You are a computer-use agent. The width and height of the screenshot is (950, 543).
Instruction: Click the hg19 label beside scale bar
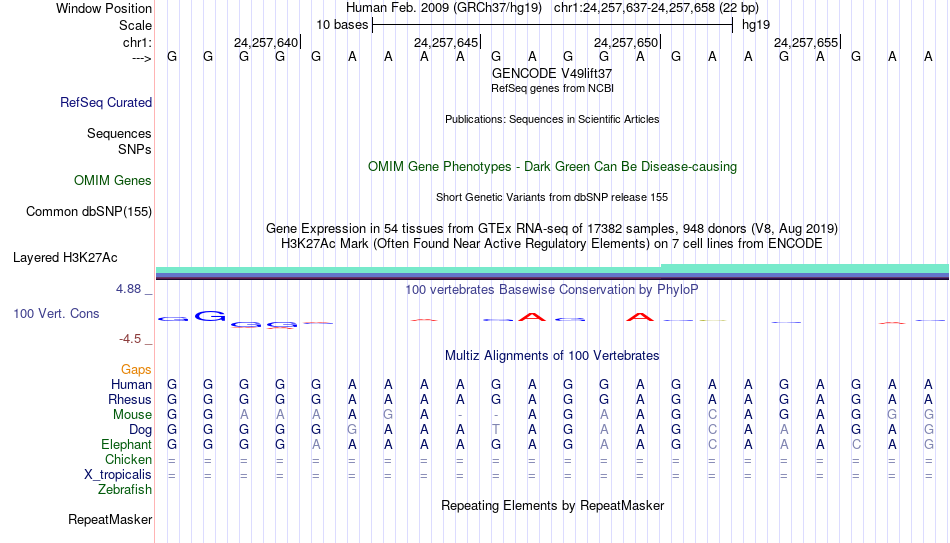[x=756, y=25]
